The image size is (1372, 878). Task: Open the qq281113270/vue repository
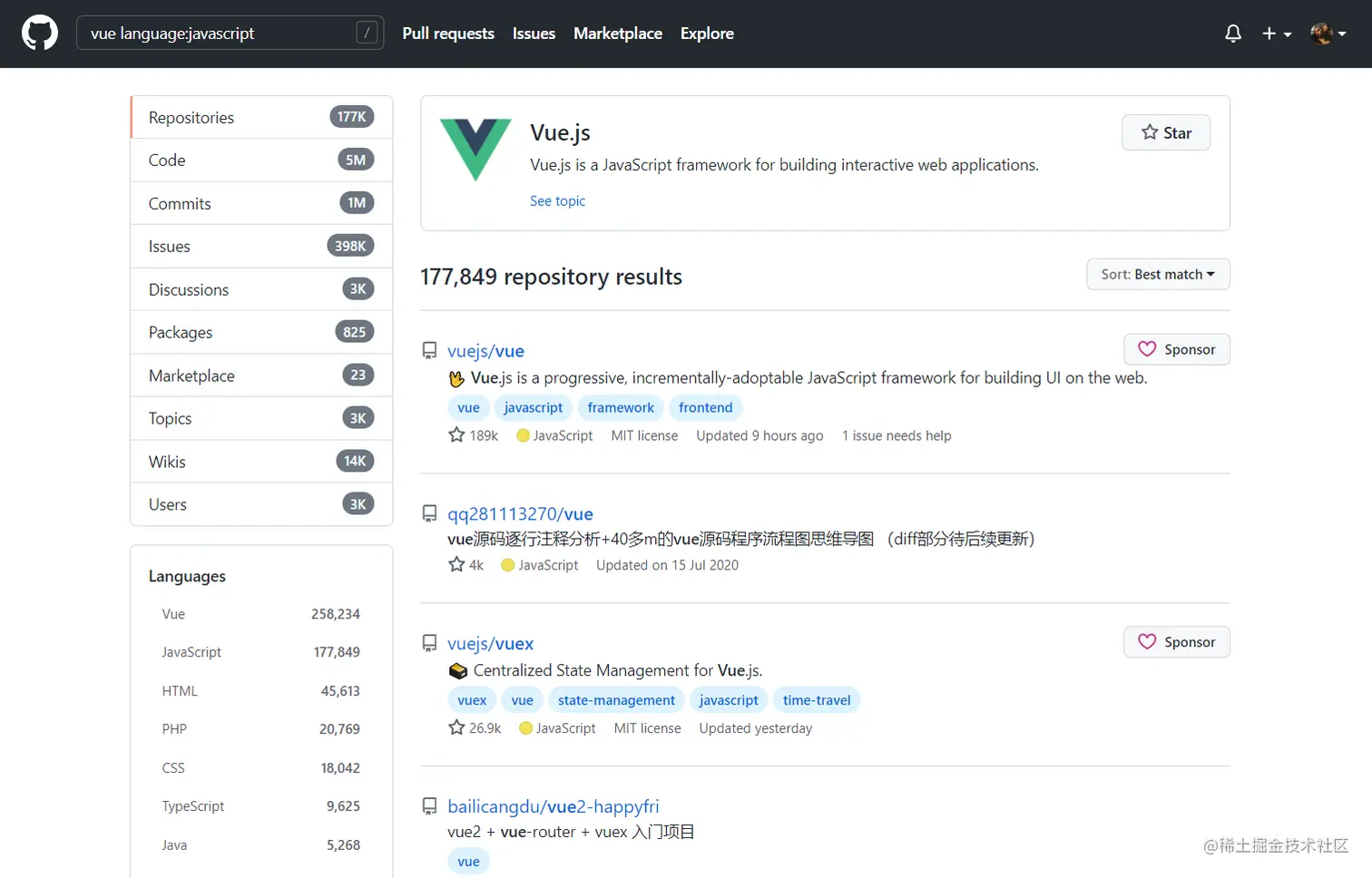tap(520, 514)
